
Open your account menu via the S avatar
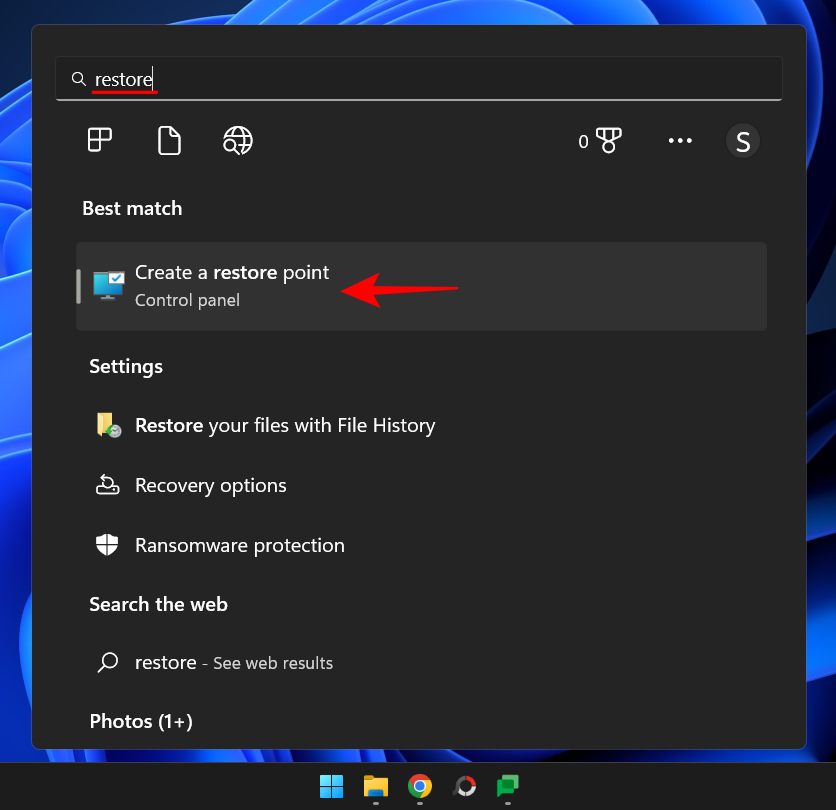pos(742,140)
